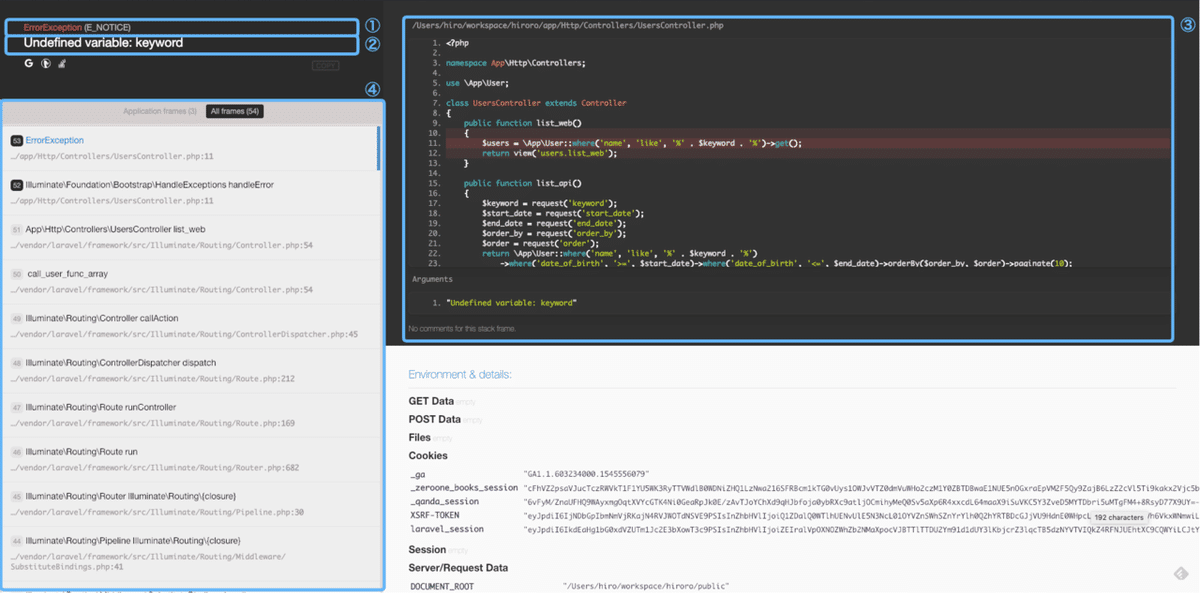Viewport: 1200px width, 593px height.
Task: Select frame 51 UsersController list_web
Action: 192,236
